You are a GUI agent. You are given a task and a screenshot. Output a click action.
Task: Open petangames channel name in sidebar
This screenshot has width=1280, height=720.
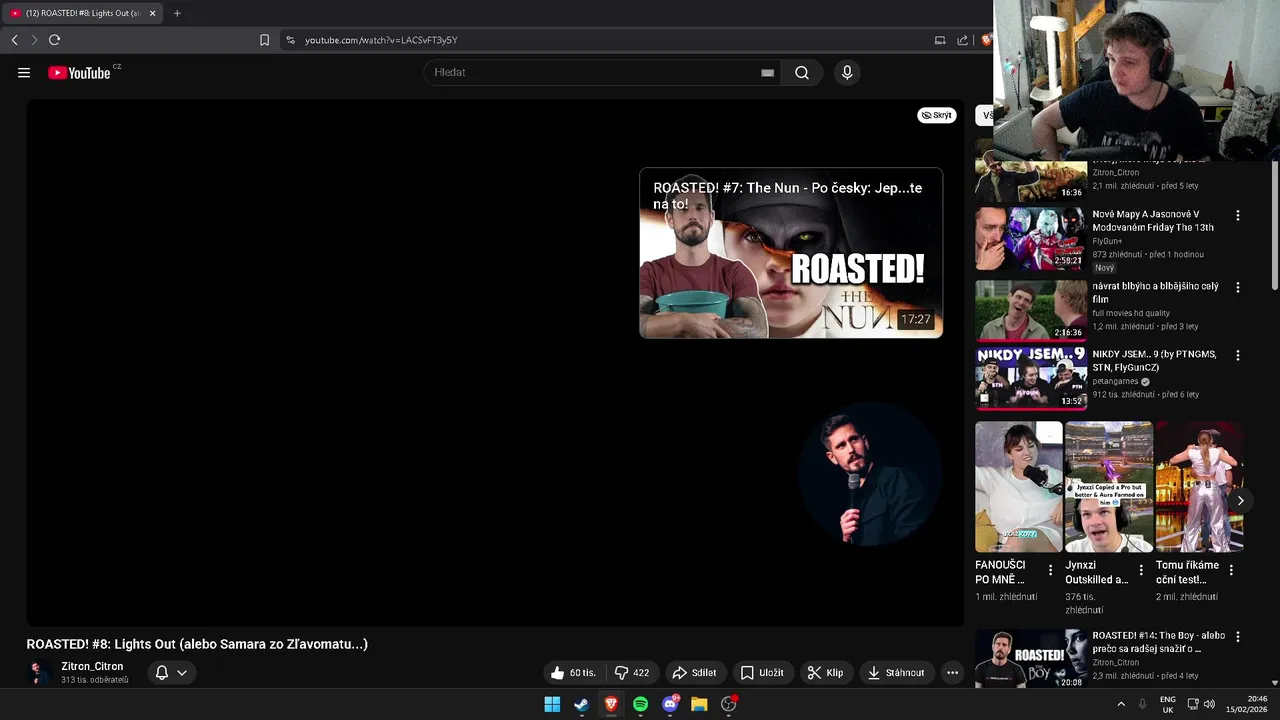[x=1116, y=382]
